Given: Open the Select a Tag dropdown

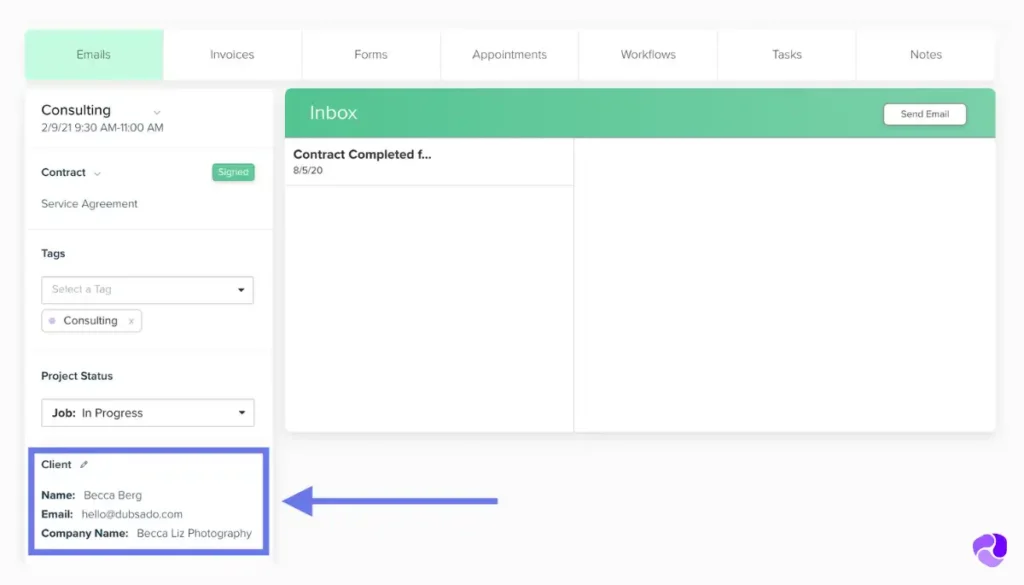Looking at the screenshot, I should tap(147, 290).
